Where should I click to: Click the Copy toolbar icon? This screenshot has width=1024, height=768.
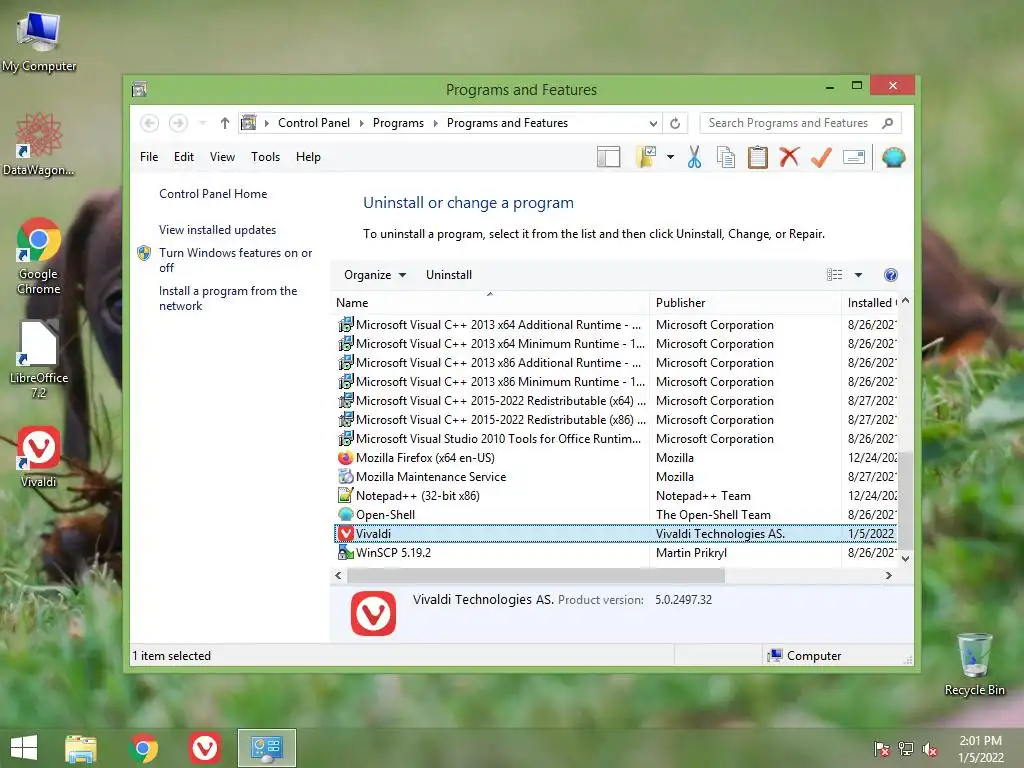[726, 157]
